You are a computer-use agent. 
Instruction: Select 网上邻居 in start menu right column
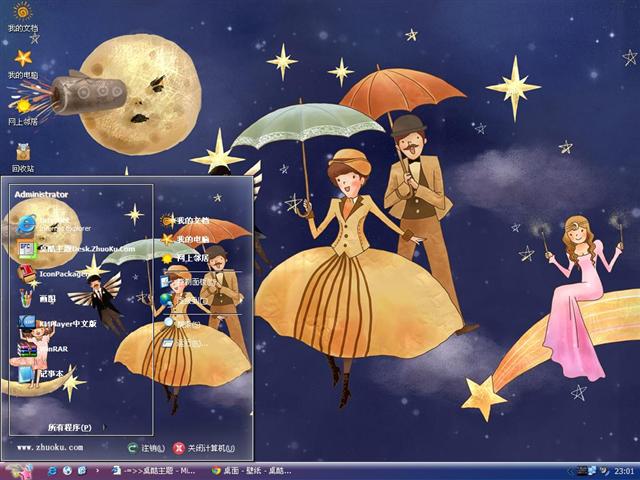click(188, 259)
